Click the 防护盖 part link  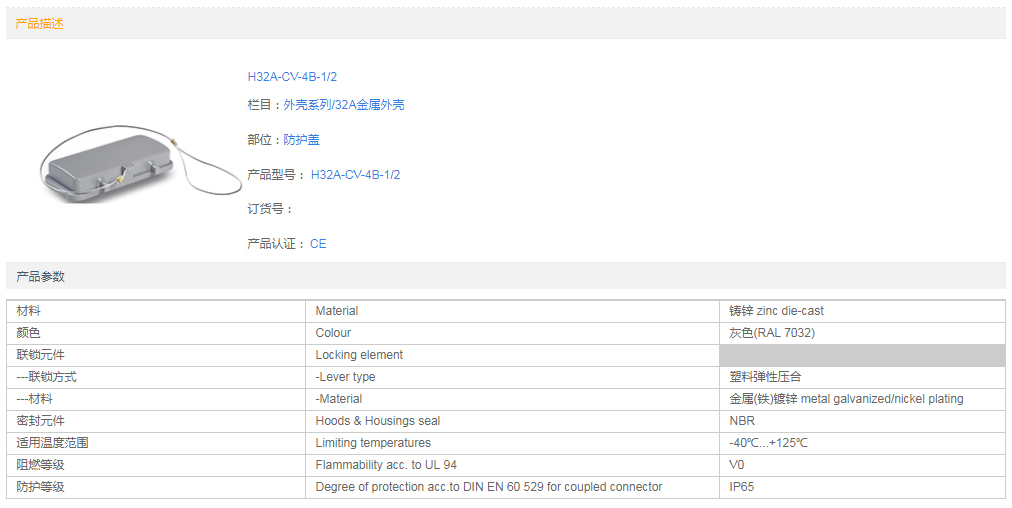click(x=301, y=140)
